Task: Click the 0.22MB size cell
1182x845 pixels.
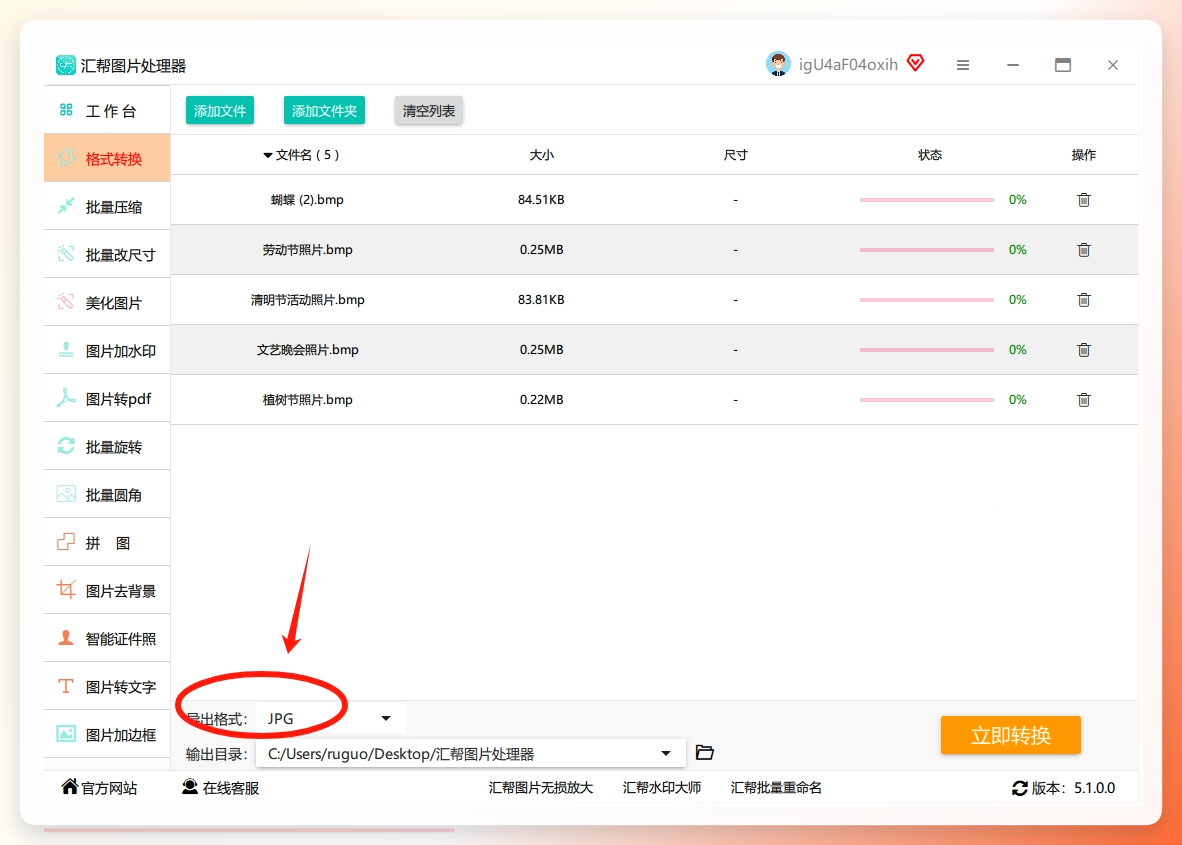Action: [x=541, y=400]
